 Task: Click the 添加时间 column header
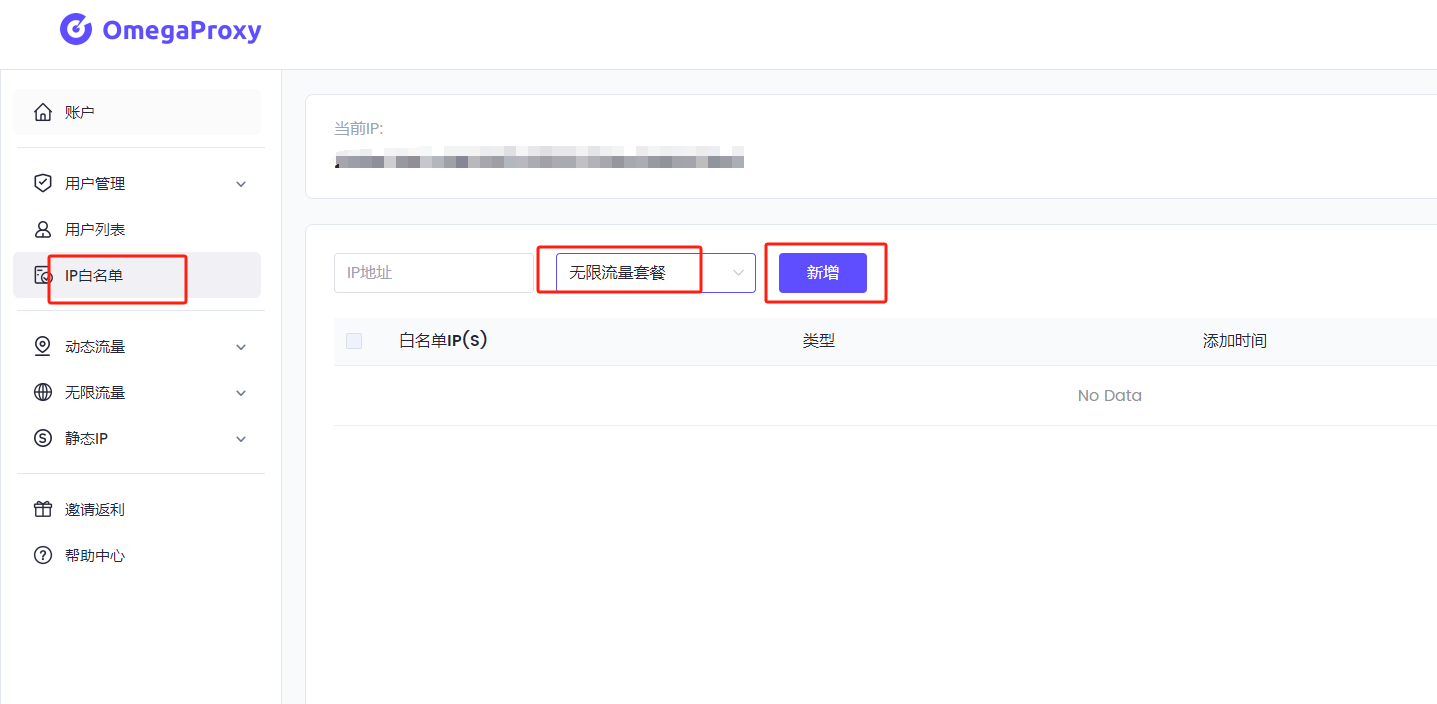[1235, 341]
